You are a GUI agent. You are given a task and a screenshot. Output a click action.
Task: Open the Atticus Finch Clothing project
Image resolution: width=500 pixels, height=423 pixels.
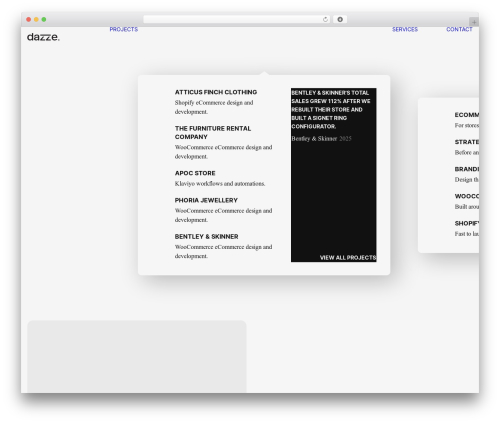216,92
